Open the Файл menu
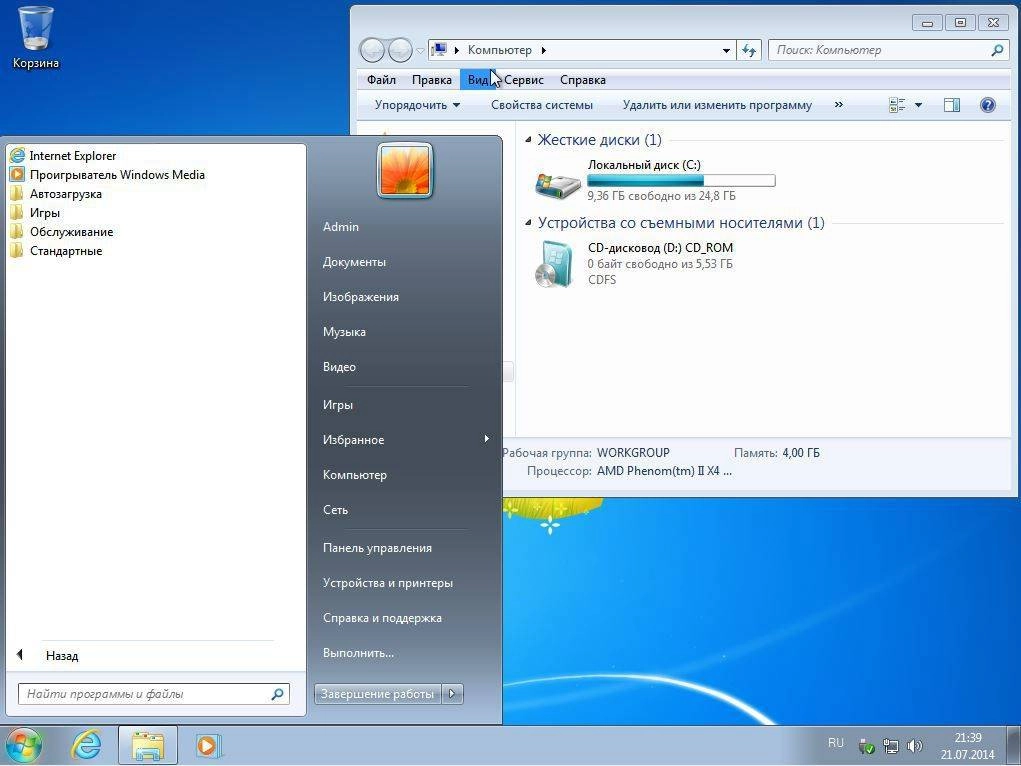Viewport: 1021px width, 766px height. pos(381,79)
